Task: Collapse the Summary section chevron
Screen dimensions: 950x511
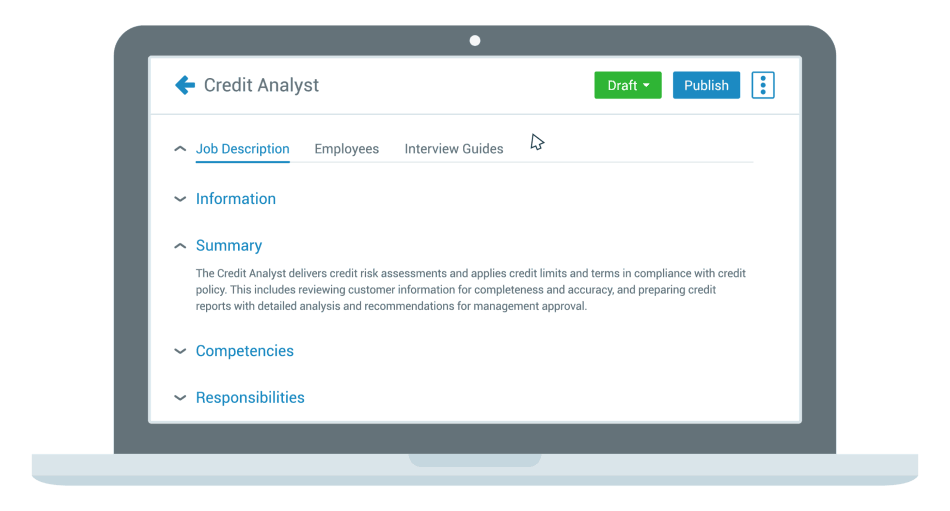Action: 180,246
